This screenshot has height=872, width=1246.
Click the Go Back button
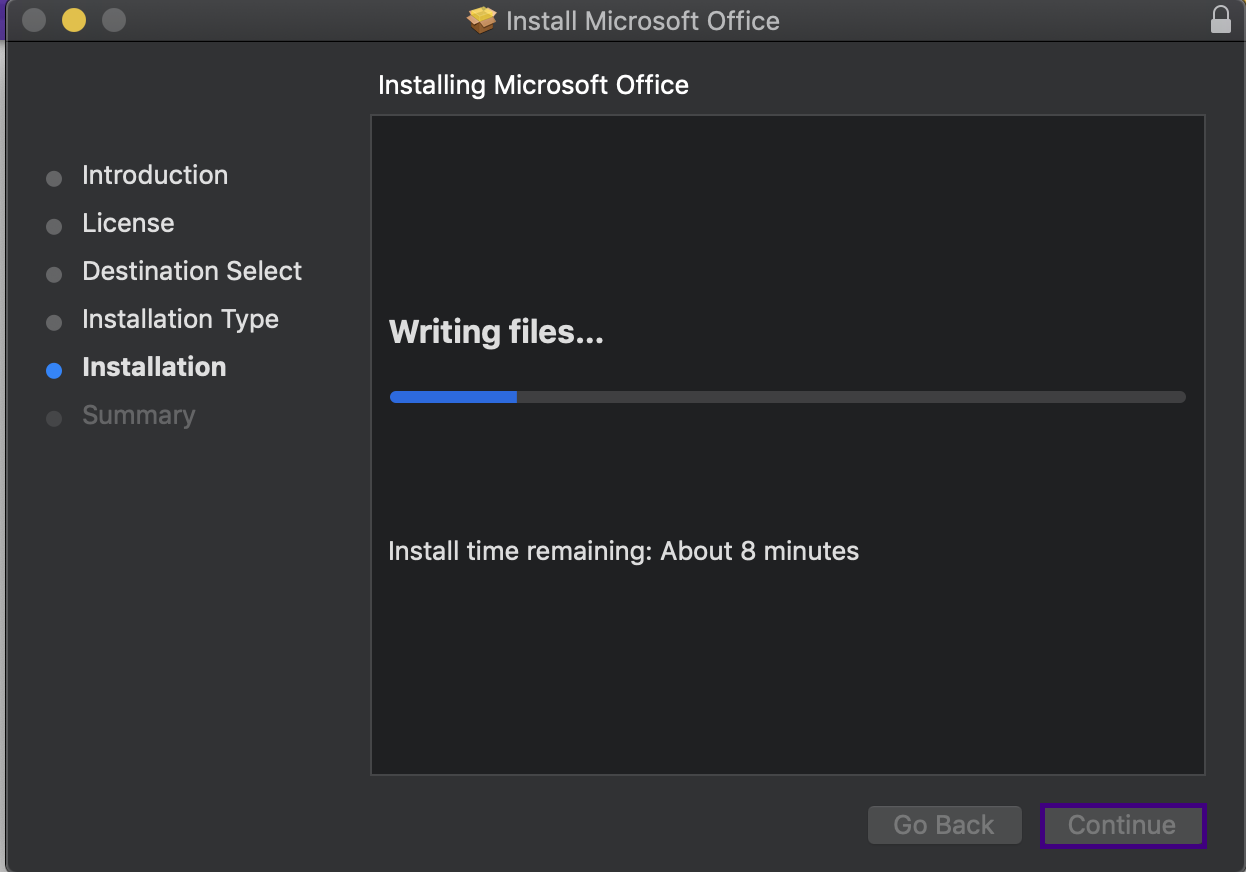(x=944, y=825)
